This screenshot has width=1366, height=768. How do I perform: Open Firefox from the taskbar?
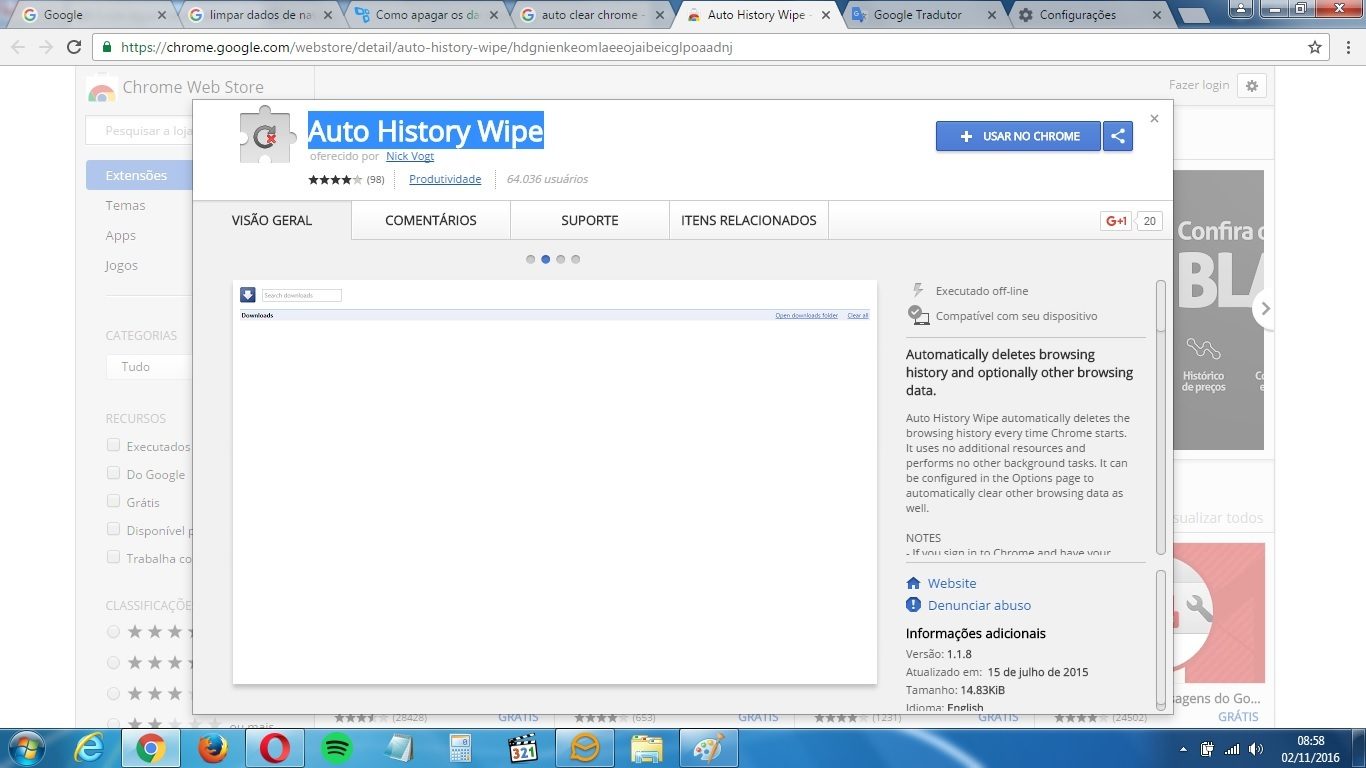tap(213, 748)
